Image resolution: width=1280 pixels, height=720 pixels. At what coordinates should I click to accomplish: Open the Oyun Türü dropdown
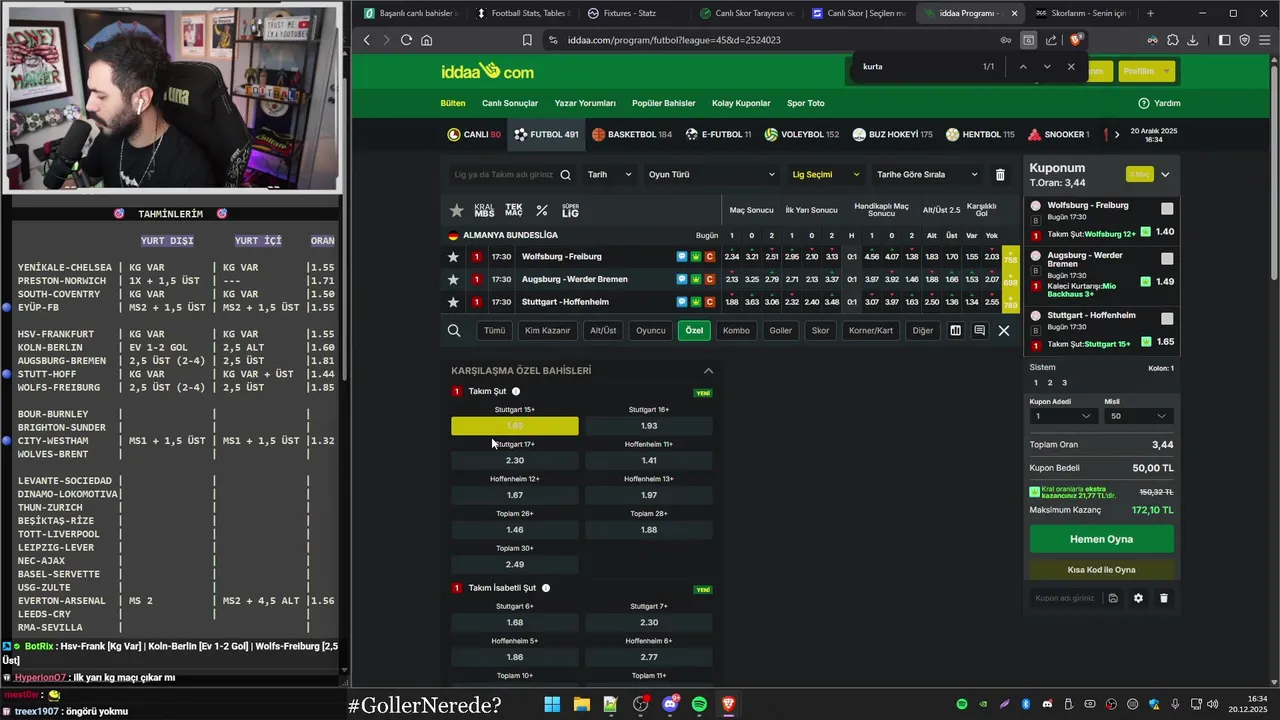coord(711,174)
